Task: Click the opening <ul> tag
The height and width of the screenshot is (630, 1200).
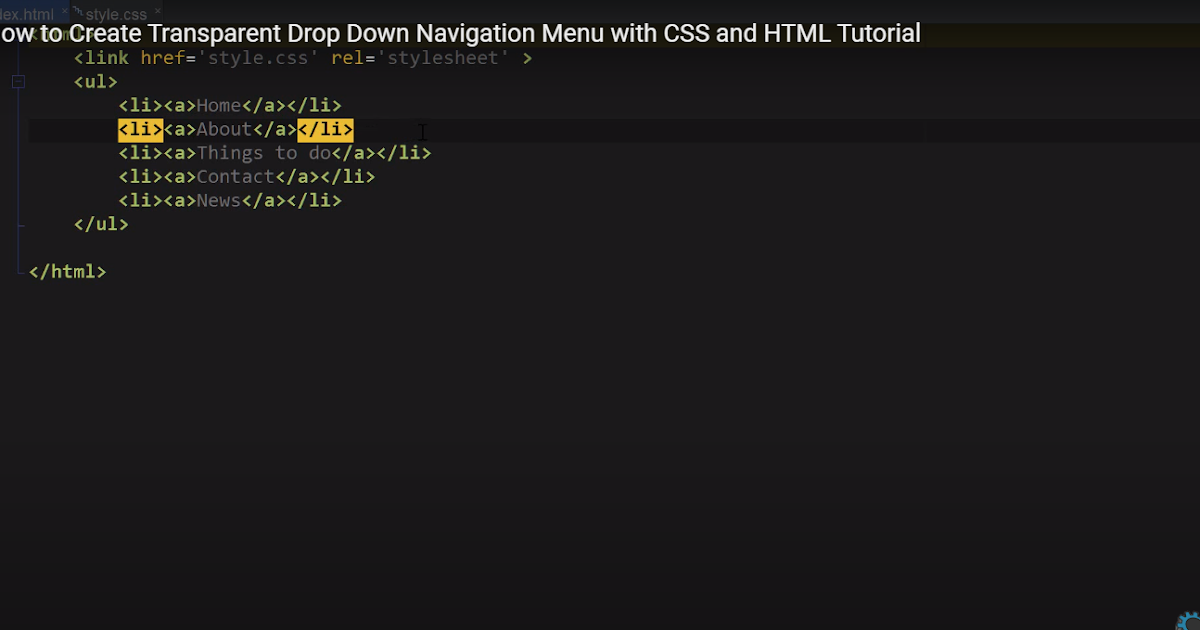Action: pos(95,82)
